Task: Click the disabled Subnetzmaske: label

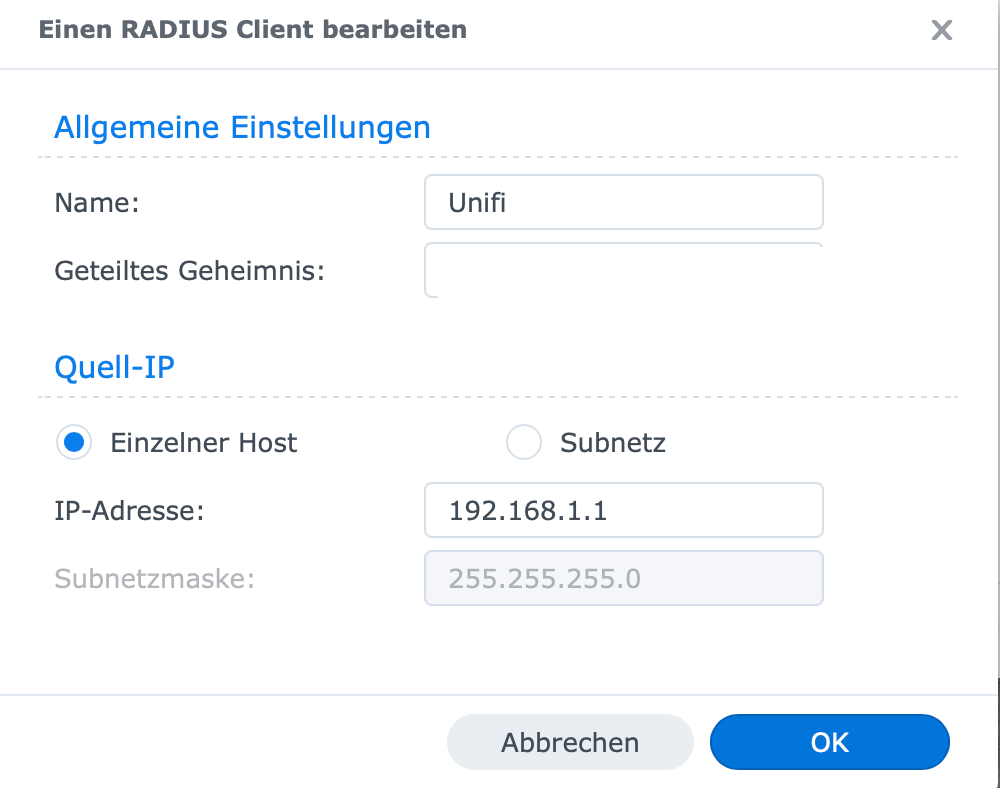Action: [154, 579]
